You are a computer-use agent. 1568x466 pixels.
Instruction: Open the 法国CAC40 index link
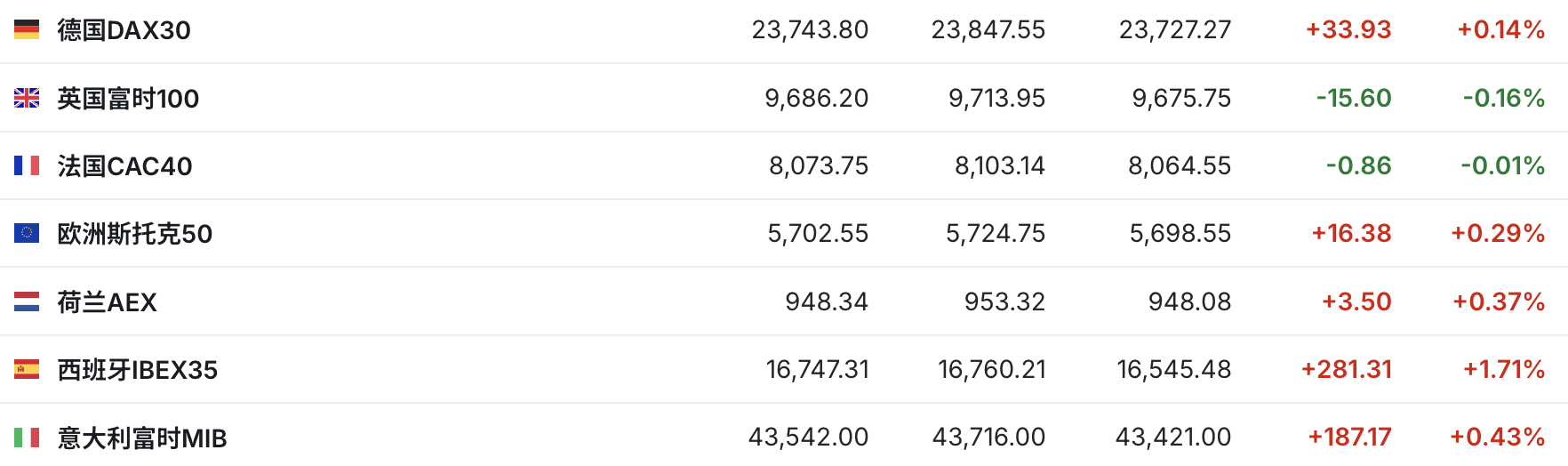coord(124,166)
